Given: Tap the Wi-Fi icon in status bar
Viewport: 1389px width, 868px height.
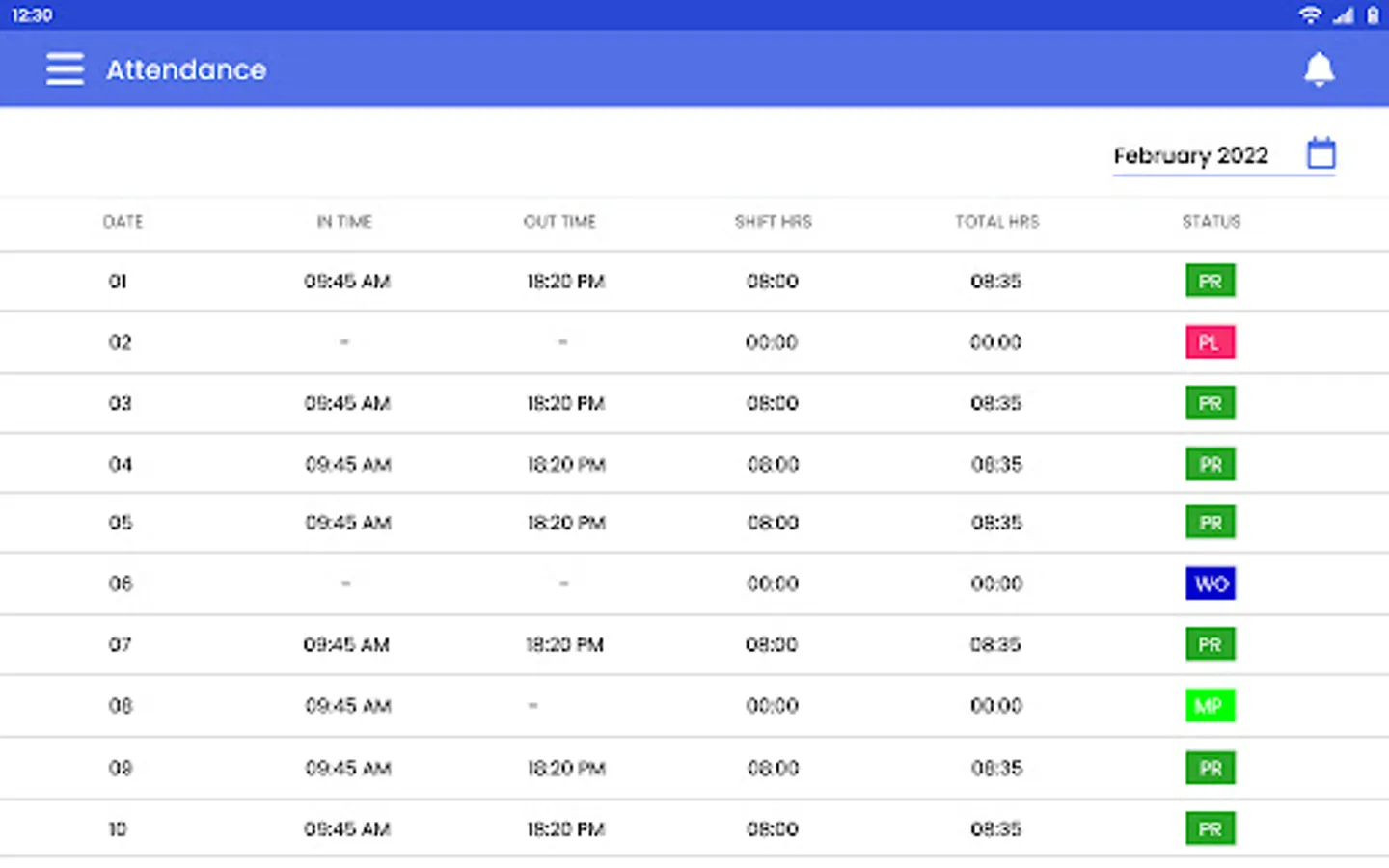Looking at the screenshot, I should pos(1309,15).
